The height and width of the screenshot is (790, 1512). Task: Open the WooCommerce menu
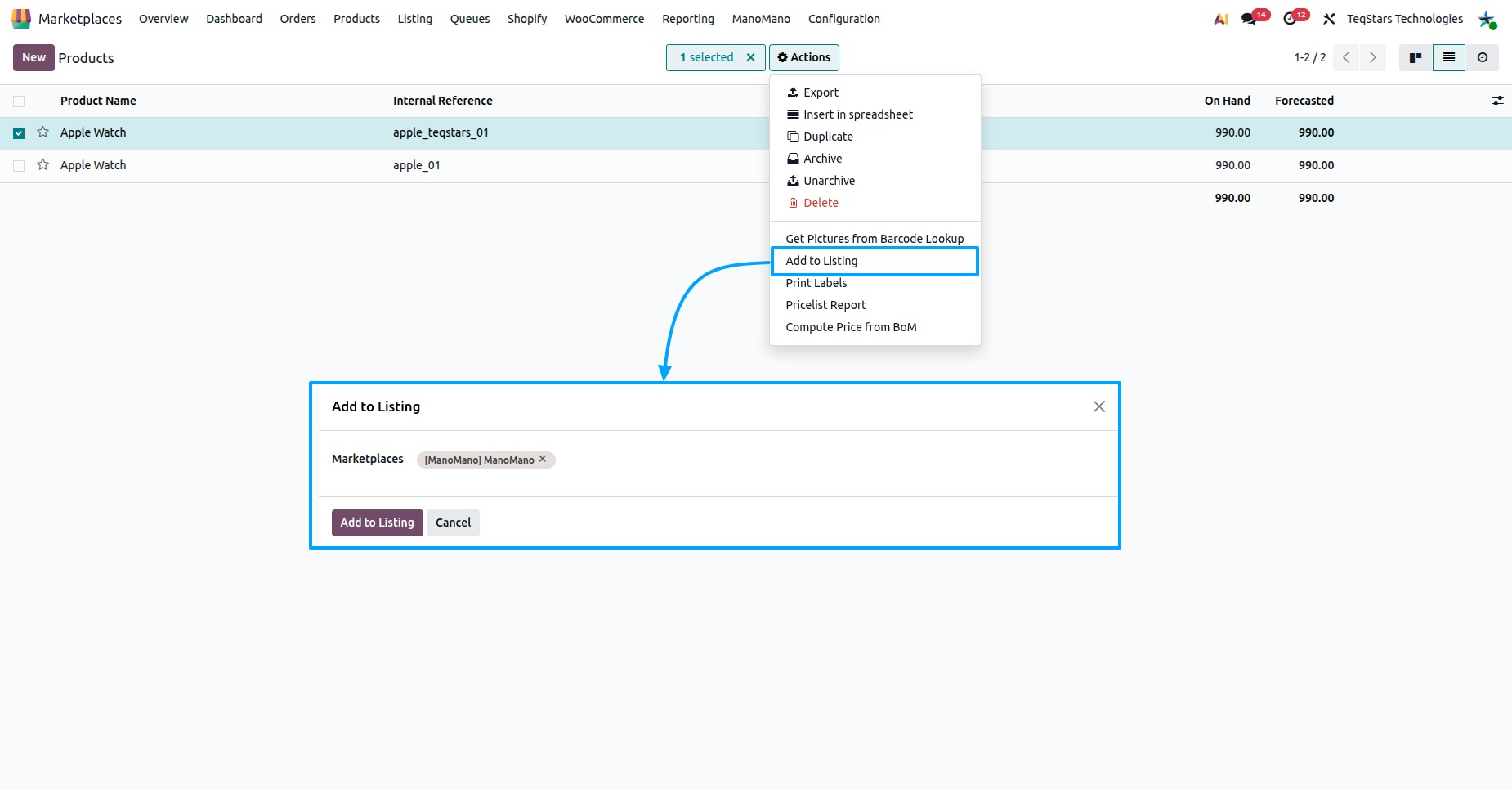pyautogui.click(x=604, y=19)
